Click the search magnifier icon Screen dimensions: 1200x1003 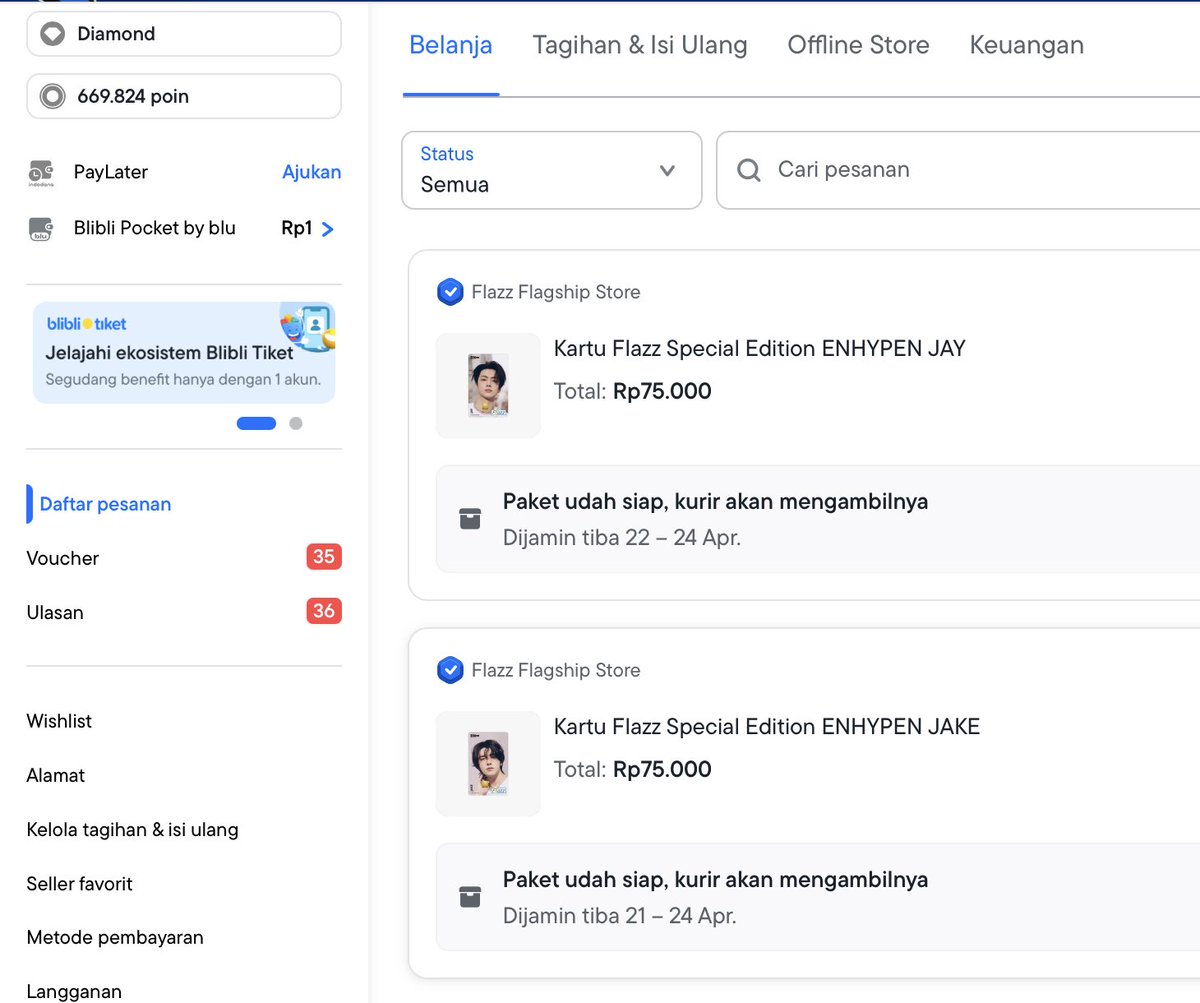pos(749,170)
